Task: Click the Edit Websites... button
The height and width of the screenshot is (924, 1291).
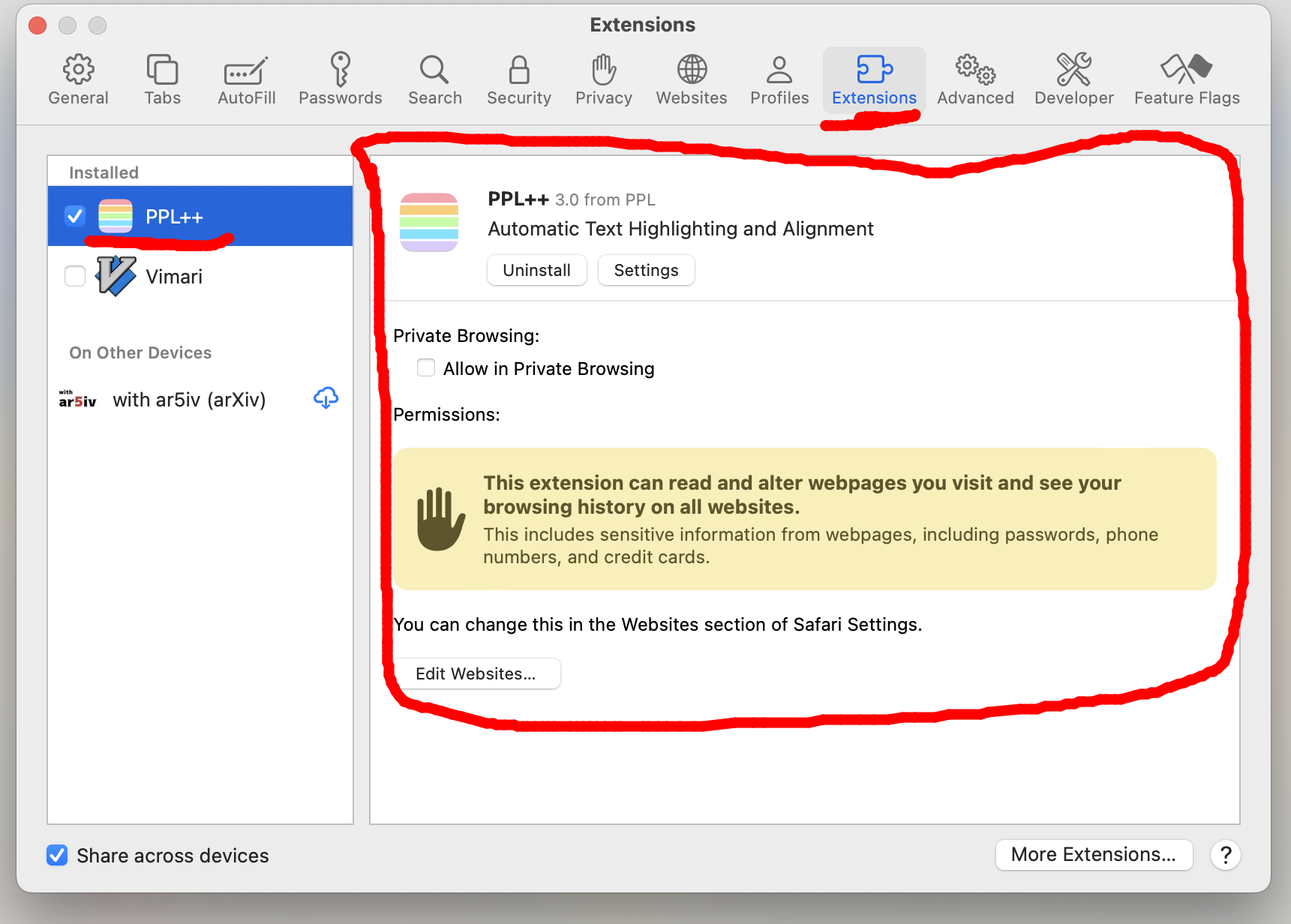Action: [476, 673]
